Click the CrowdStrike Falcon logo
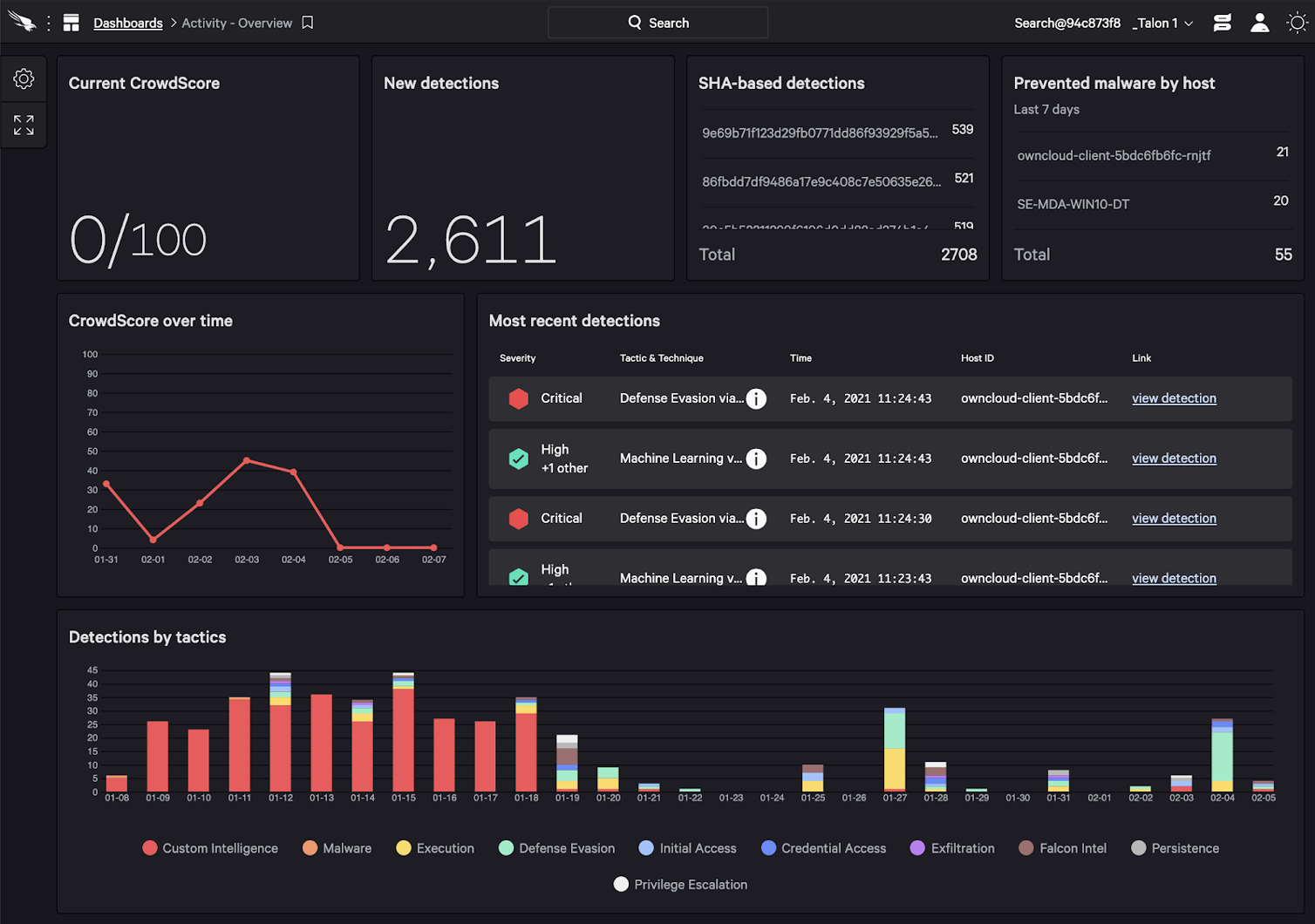Viewport: 1315px width, 924px height. pyautogui.click(x=22, y=22)
